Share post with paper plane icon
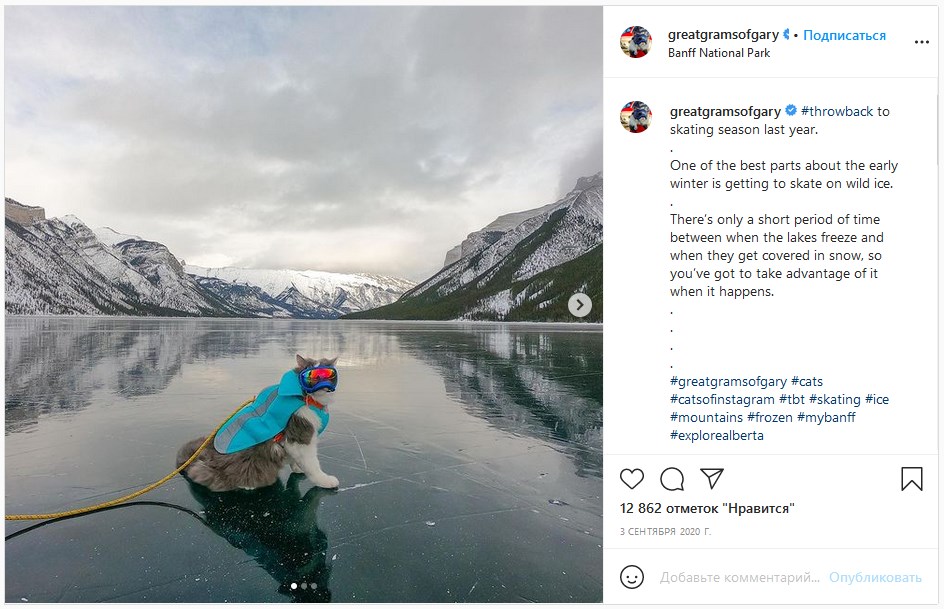Viewport: 944px width, 609px height. pyautogui.click(x=711, y=479)
